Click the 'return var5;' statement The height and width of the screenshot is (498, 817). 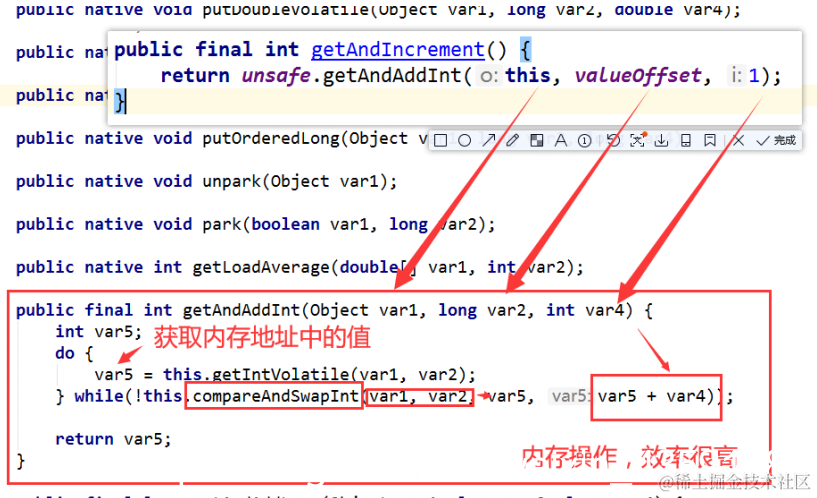pyautogui.click(x=113, y=439)
